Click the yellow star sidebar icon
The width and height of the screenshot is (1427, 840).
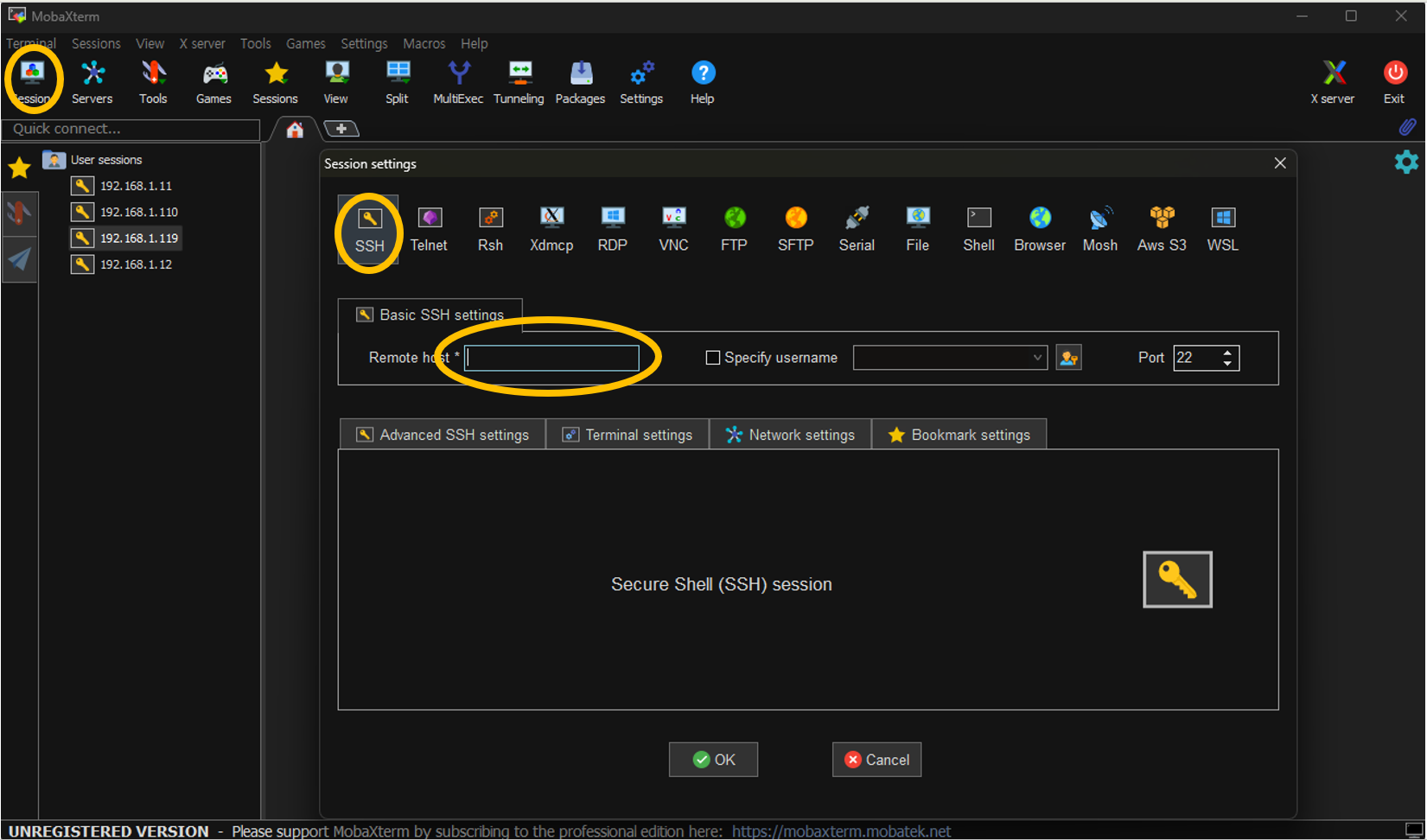(19, 168)
